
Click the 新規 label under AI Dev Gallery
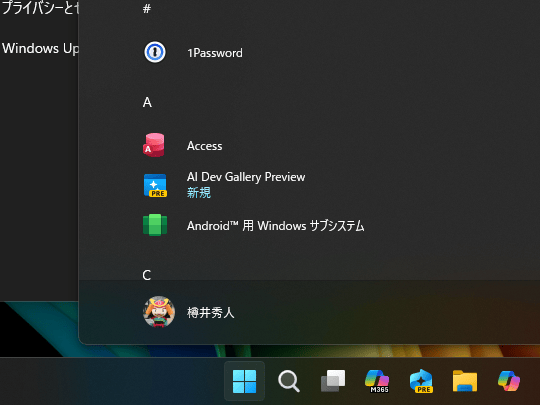(x=199, y=193)
